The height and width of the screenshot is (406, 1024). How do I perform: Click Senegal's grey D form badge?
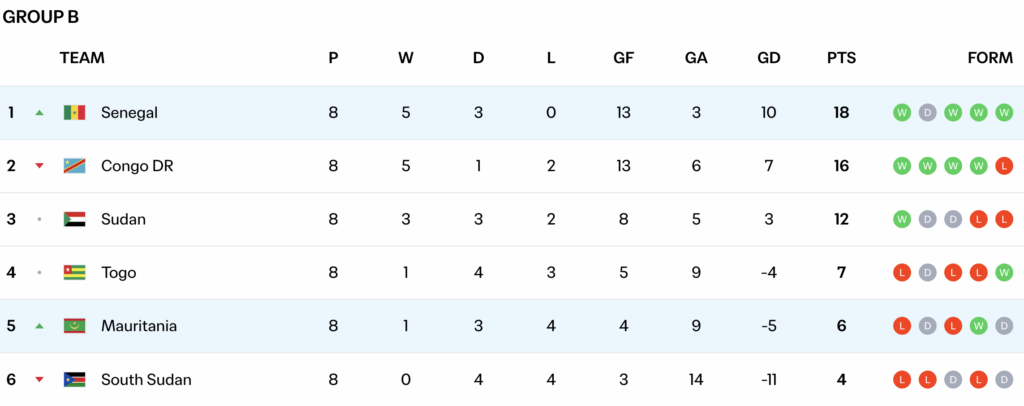[927, 113]
